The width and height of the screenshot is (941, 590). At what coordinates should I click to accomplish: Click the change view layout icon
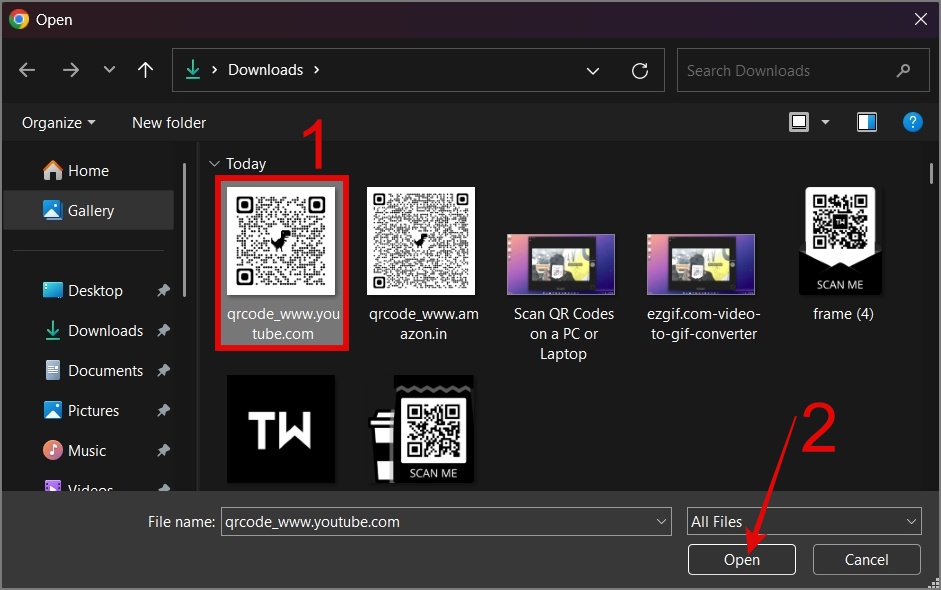(x=799, y=122)
